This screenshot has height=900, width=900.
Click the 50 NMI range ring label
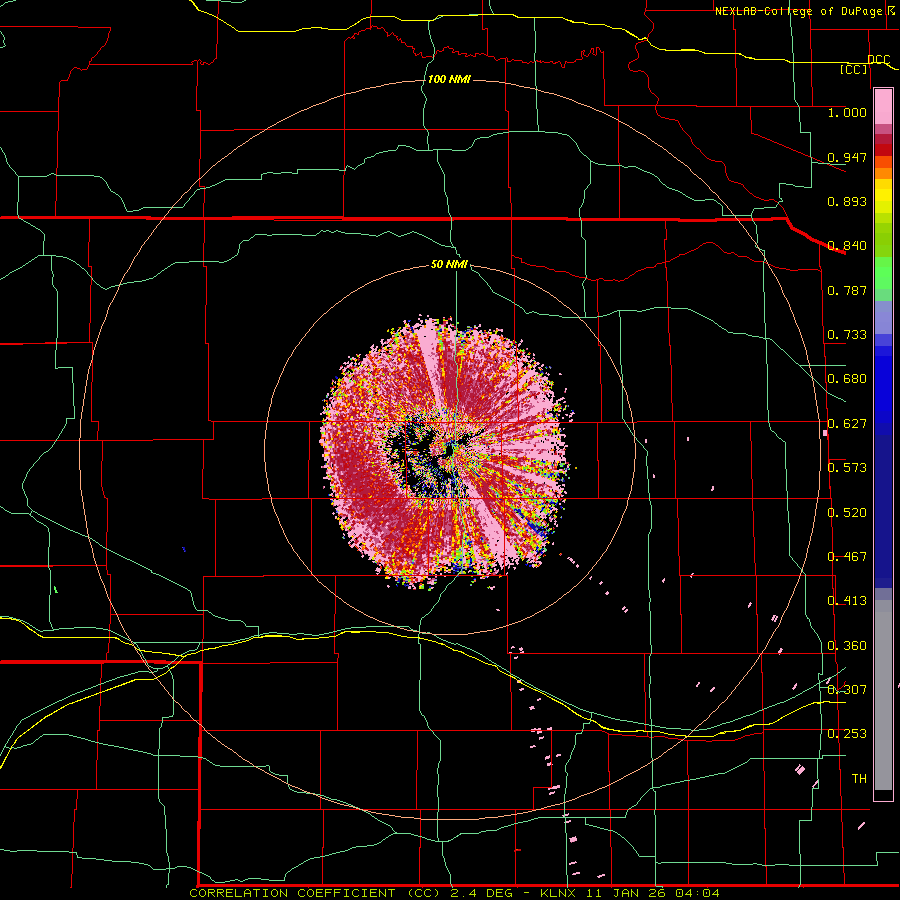click(449, 264)
